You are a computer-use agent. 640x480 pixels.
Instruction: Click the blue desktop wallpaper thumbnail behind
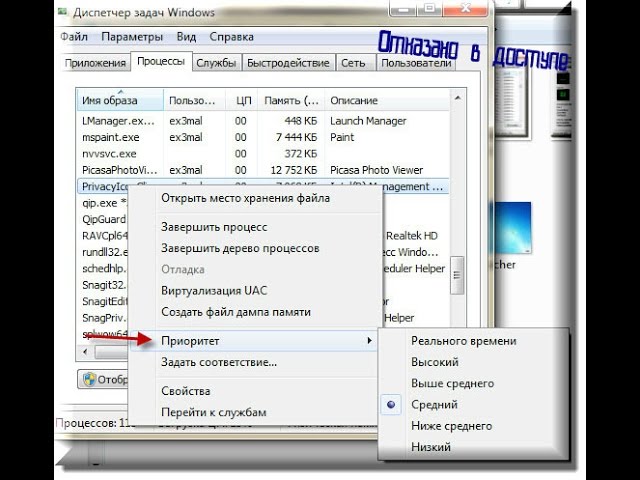coord(513,228)
